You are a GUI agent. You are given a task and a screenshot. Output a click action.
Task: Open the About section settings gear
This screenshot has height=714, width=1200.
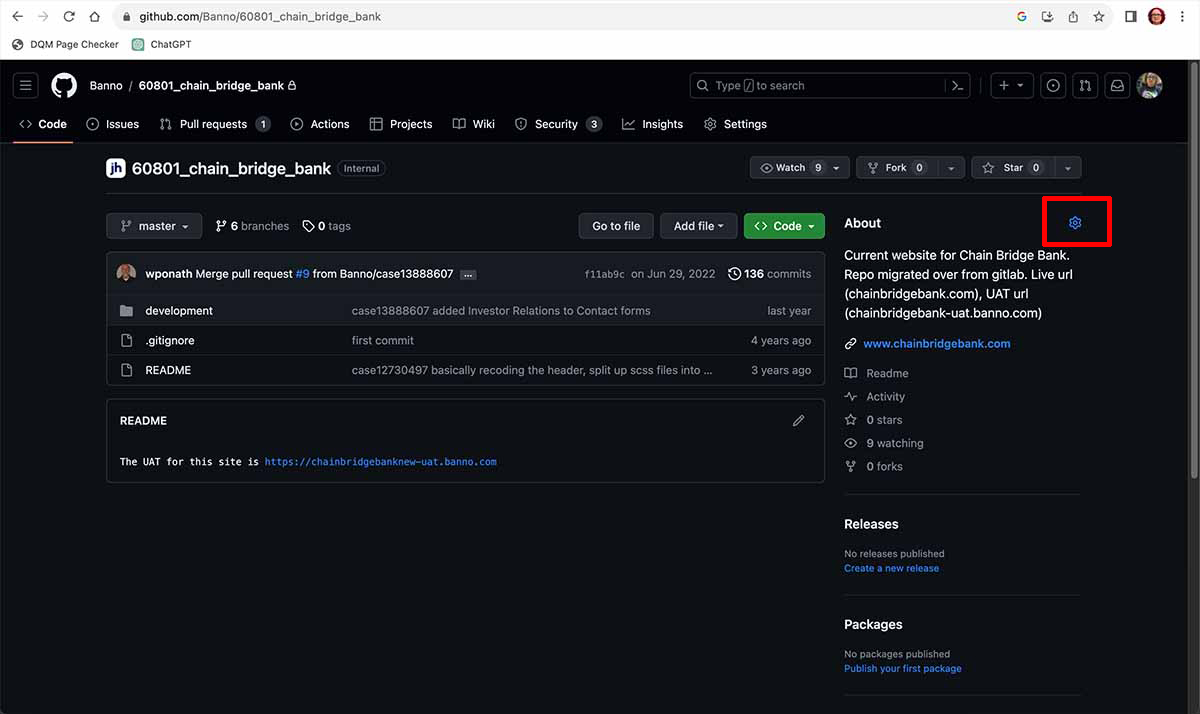1075,223
